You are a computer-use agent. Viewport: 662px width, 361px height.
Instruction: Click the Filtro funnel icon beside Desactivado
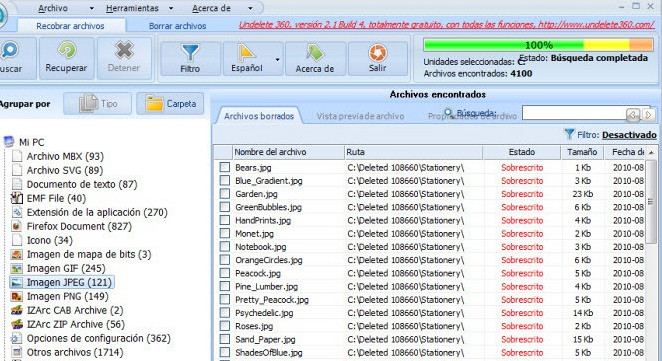click(569, 134)
